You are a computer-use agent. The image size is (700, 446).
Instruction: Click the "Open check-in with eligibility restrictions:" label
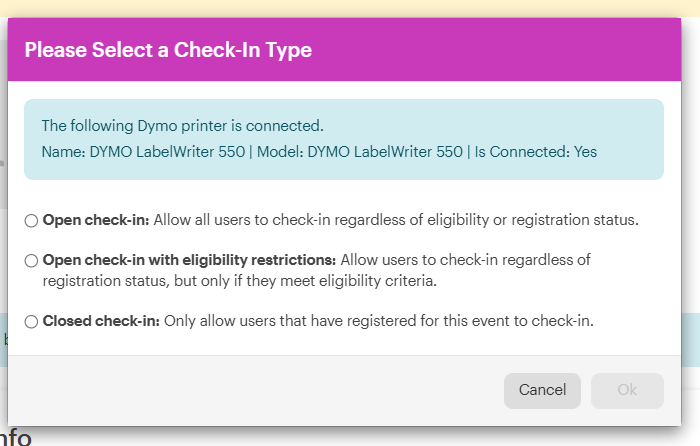coord(189,260)
